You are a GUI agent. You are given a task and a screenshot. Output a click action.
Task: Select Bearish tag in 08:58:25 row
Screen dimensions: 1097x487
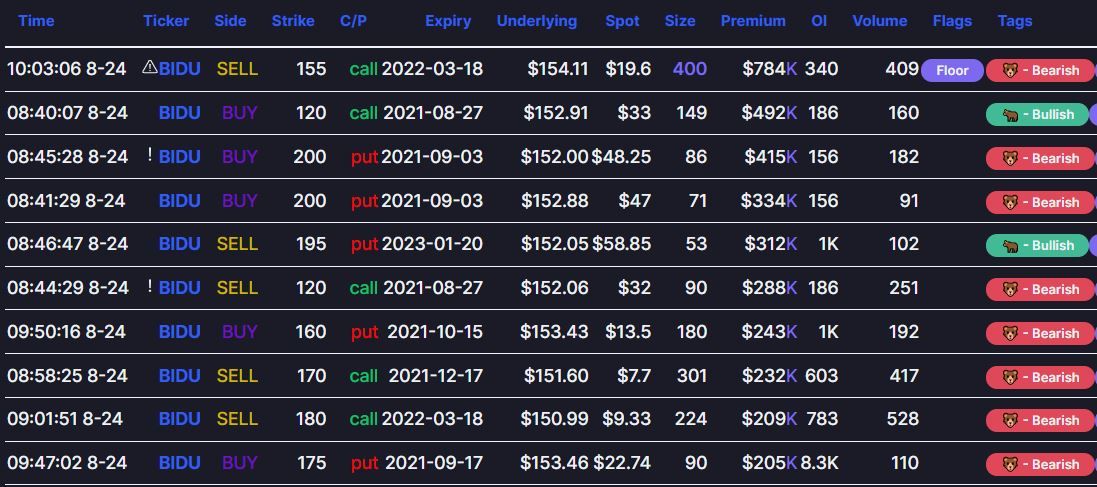pyautogui.click(x=1042, y=377)
